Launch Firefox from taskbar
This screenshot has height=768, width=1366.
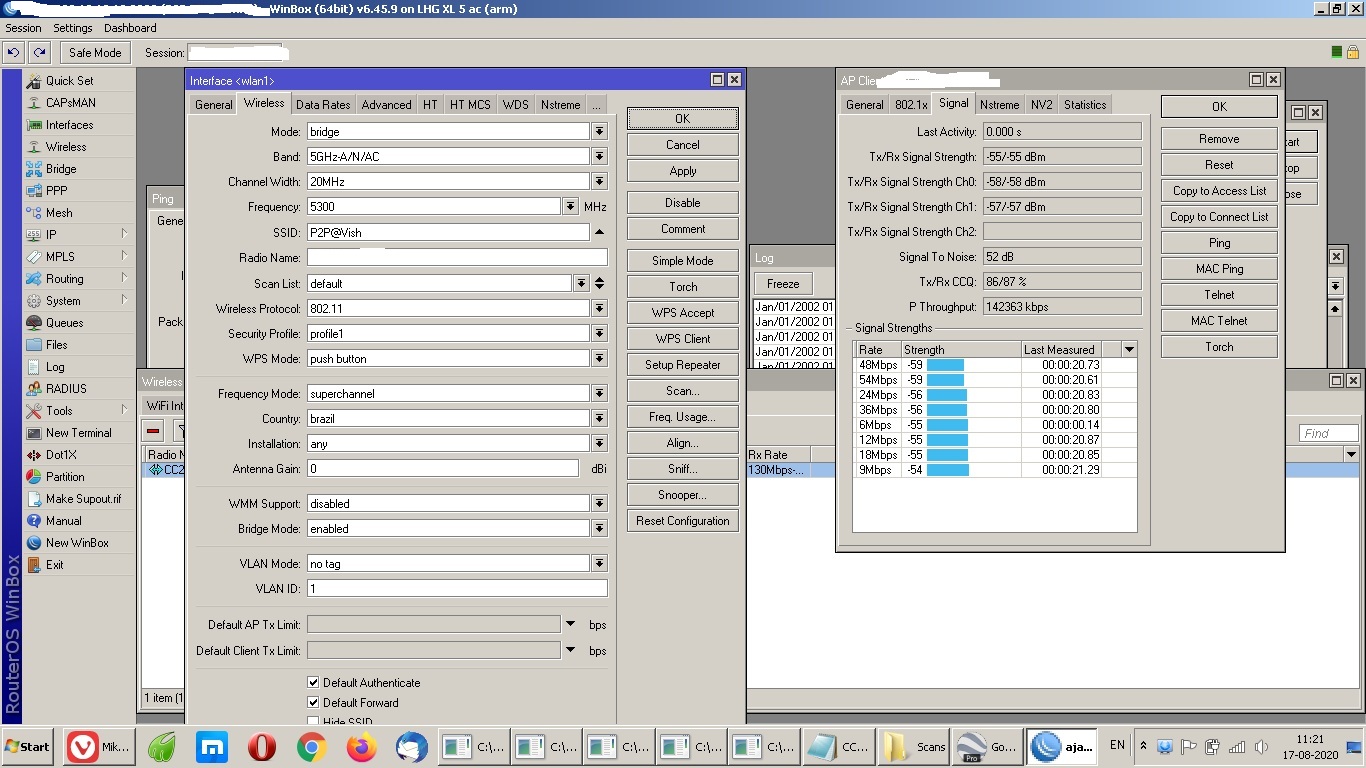[x=362, y=747]
